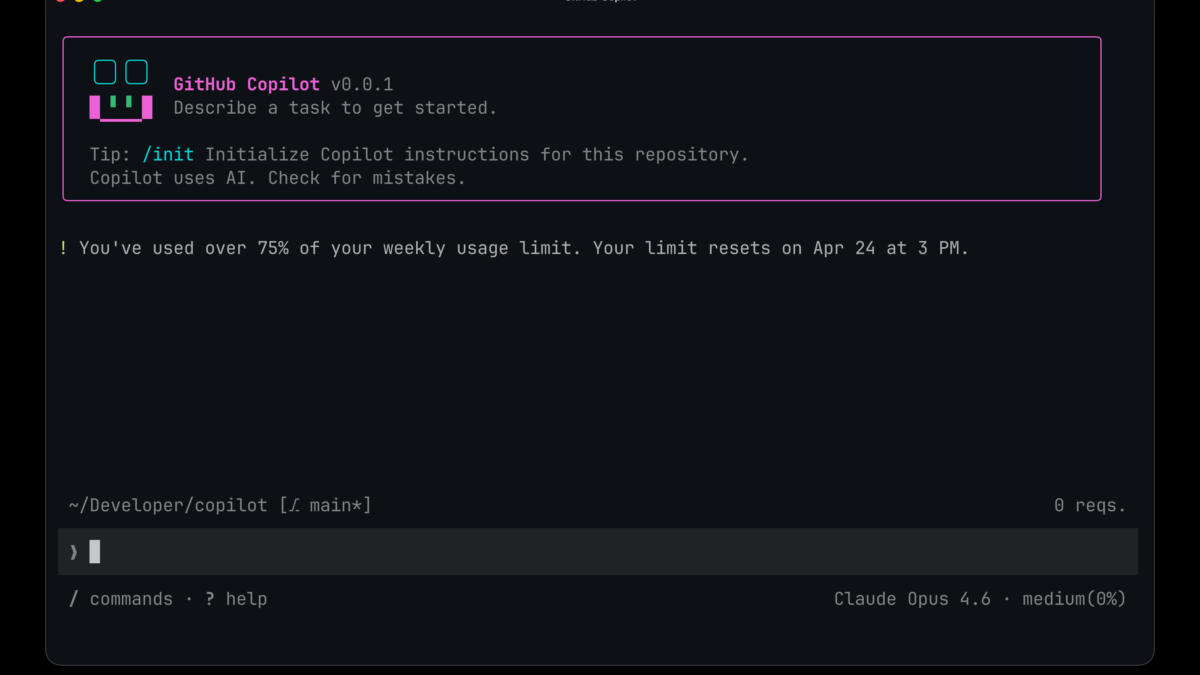Click the help link in status bar
Image resolution: width=1200 pixels, height=675 pixels.
pyautogui.click(x=246, y=598)
